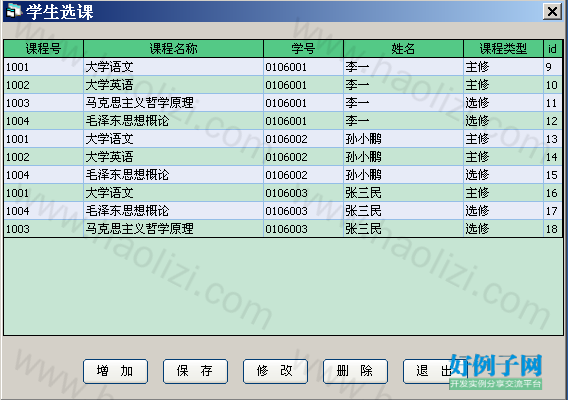Select 0106002 in the id 15 row
Image resolution: width=568 pixels, height=400 pixels.
(x=304, y=175)
